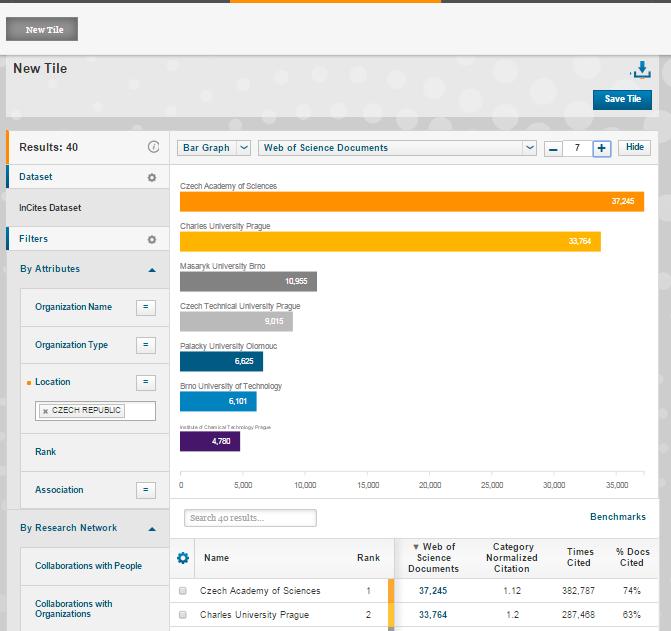The image size is (671, 631).
Task: Increase bar count with plus button
Action: pos(602,149)
